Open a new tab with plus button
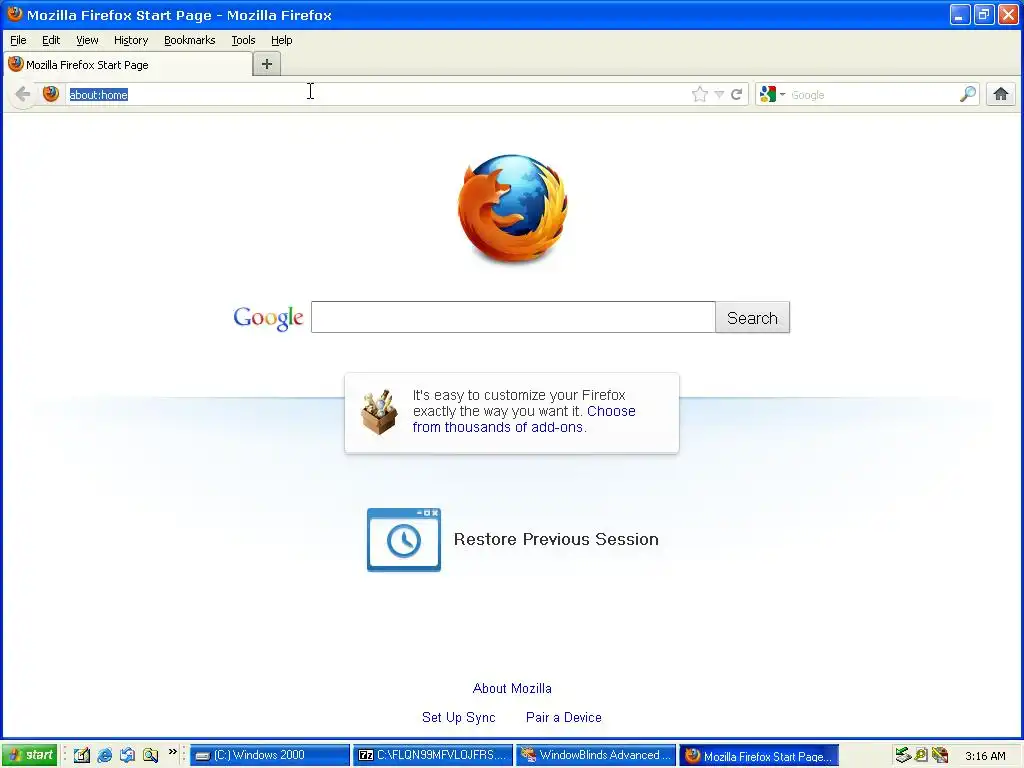This screenshot has width=1024, height=768. (266, 64)
